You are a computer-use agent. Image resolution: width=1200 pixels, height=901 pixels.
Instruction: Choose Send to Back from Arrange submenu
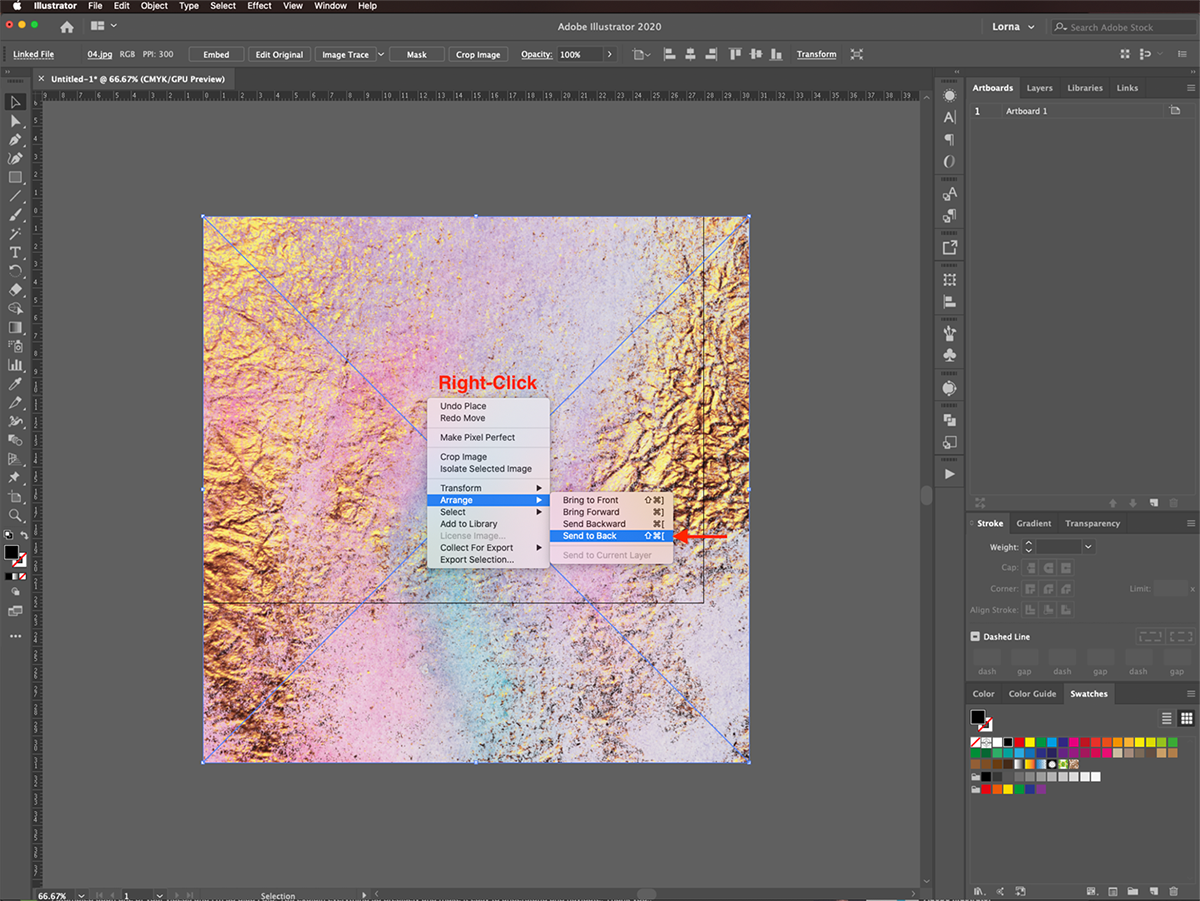[x=590, y=536]
